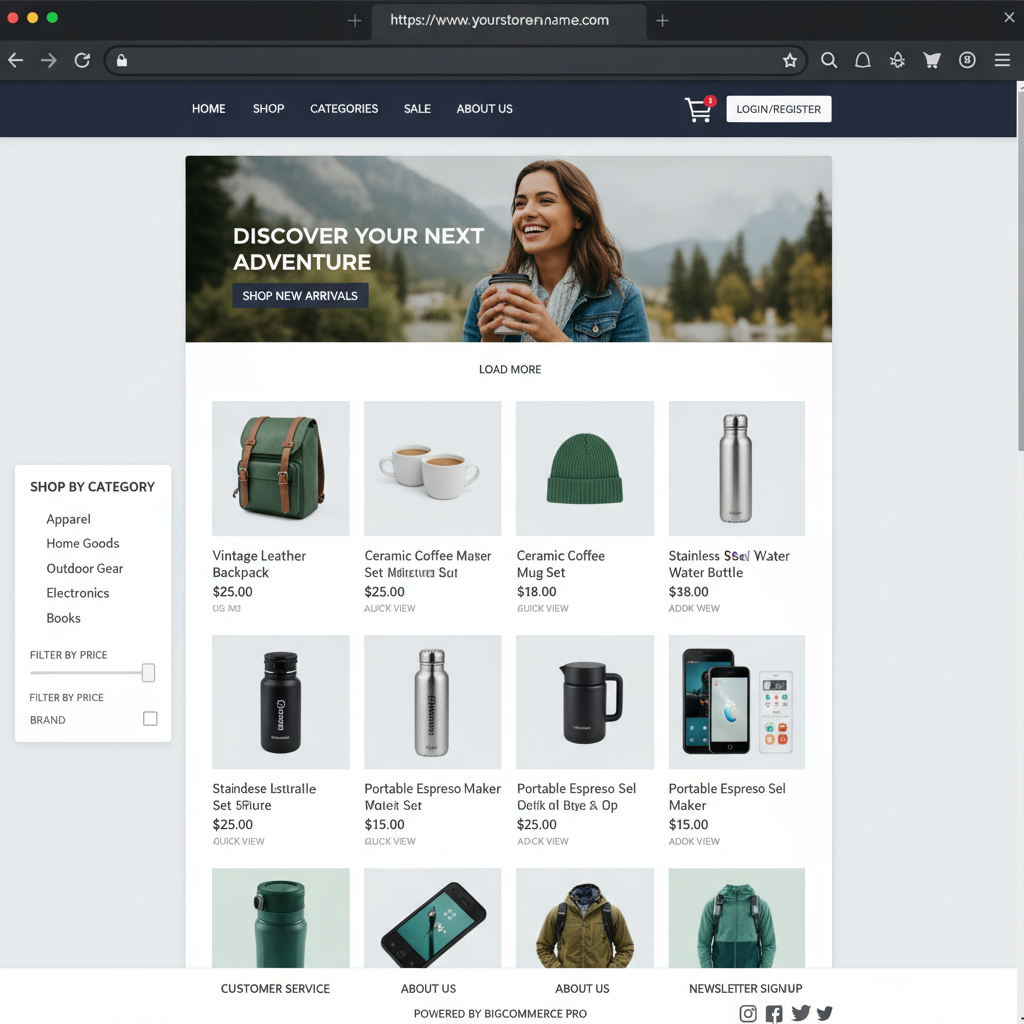Open the Instagram link in the footer
The height and width of the screenshot is (1024, 1024).
click(748, 1013)
